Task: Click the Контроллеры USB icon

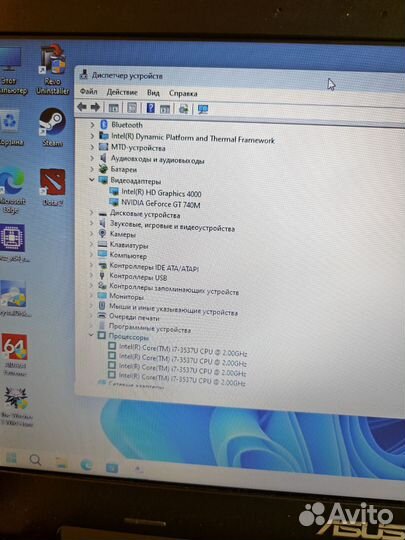Action: tap(102, 276)
